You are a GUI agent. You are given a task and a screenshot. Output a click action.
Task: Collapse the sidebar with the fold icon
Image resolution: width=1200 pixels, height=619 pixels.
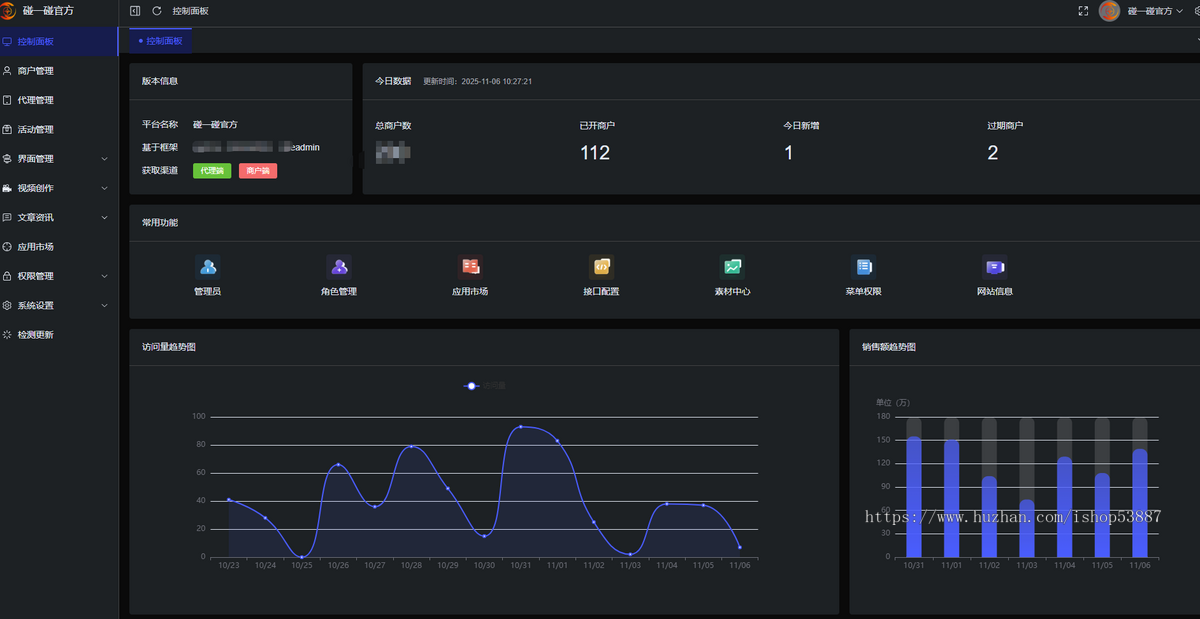pos(135,11)
